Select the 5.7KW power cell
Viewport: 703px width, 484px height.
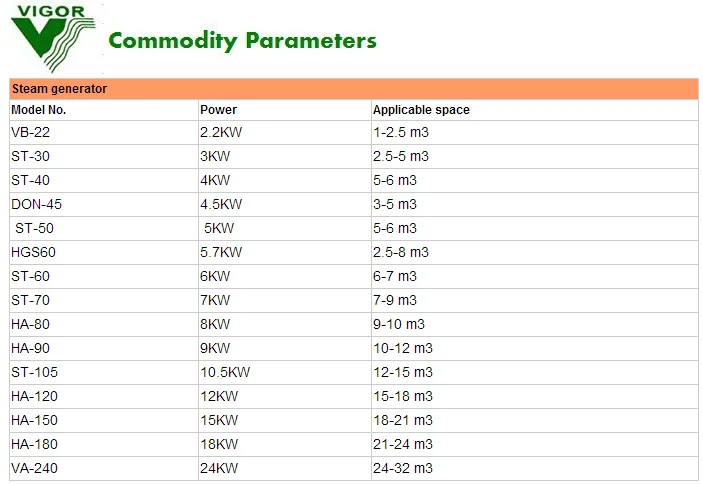(285, 252)
